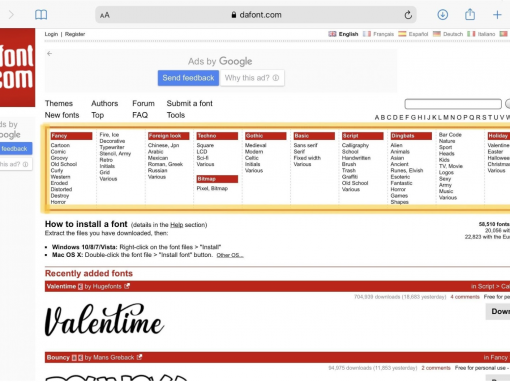Click the English language flag
This screenshot has width=510, height=382.
click(332, 34)
